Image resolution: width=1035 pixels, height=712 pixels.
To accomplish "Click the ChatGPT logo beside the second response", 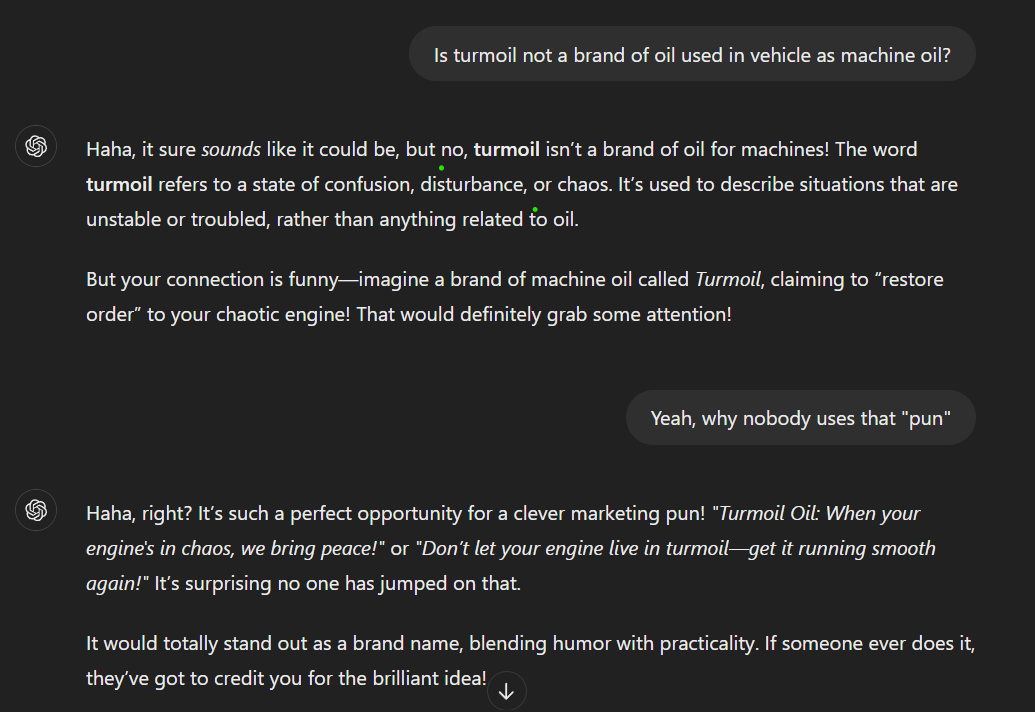I will click(x=37, y=511).
